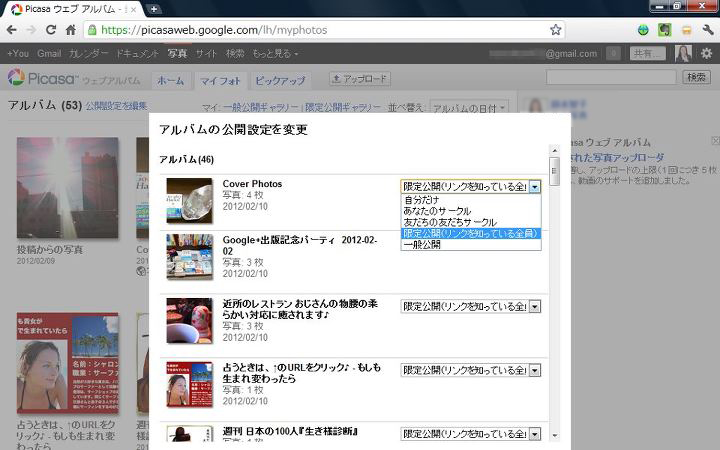
Task: Switch to the 'ホーム' tab
Action: click(x=171, y=79)
